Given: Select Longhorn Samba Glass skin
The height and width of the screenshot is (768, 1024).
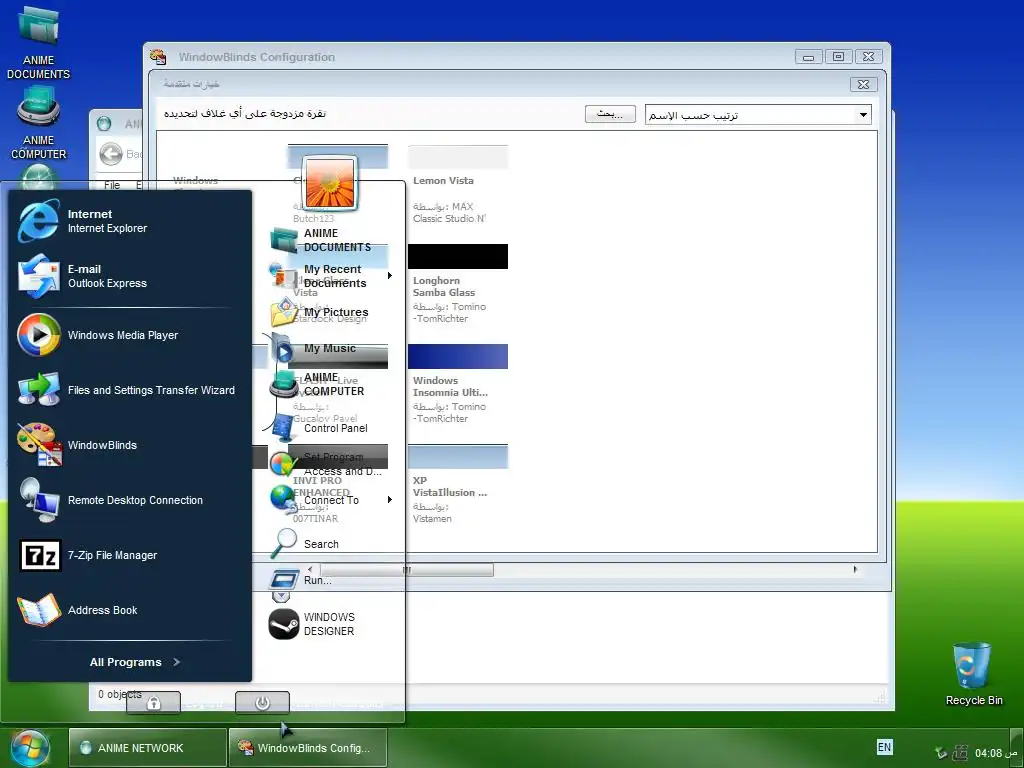Looking at the screenshot, I should point(458,285).
